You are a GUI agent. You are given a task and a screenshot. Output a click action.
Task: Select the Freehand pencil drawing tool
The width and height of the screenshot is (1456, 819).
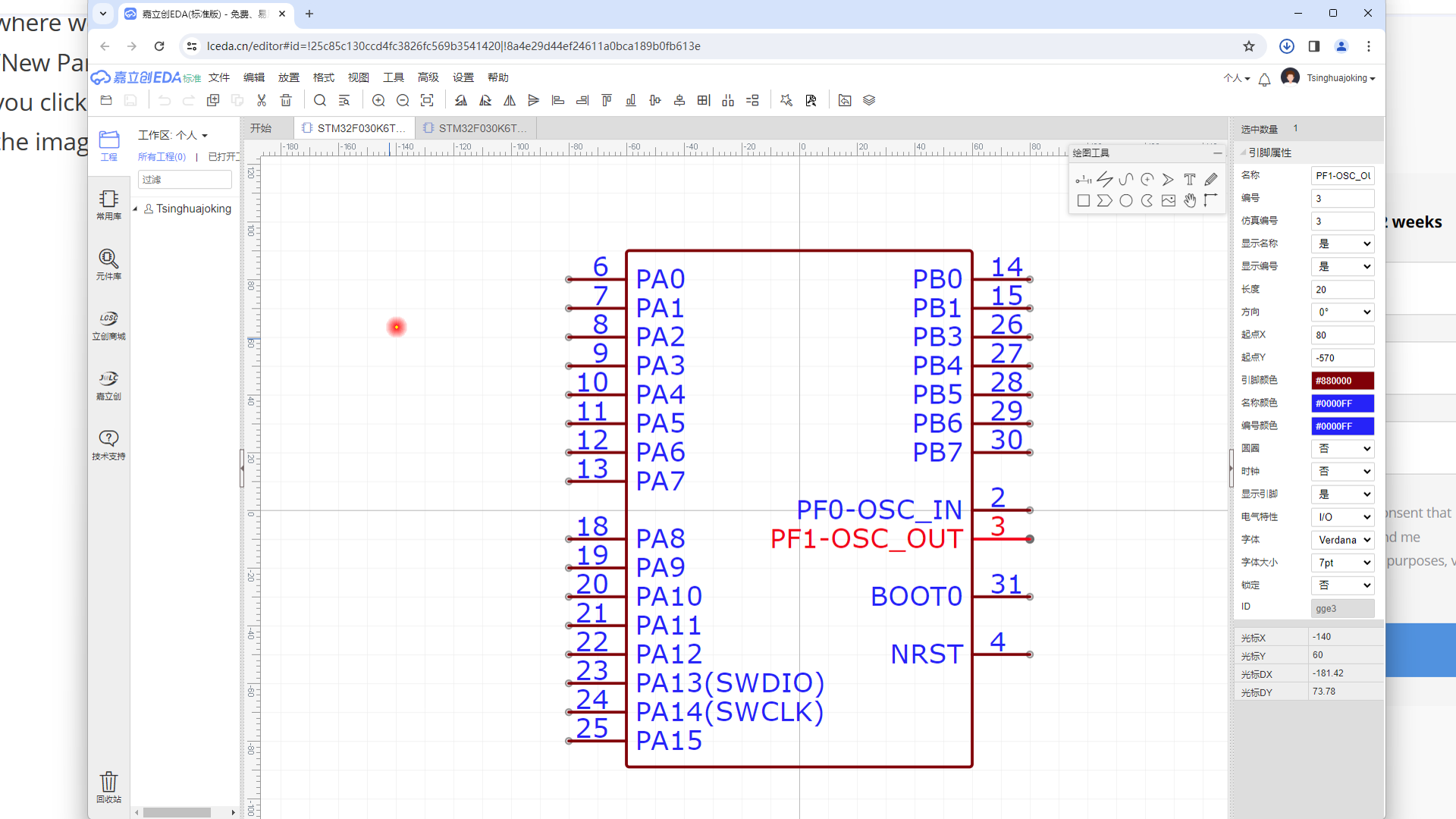pyautogui.click(x=1211, y=180)
